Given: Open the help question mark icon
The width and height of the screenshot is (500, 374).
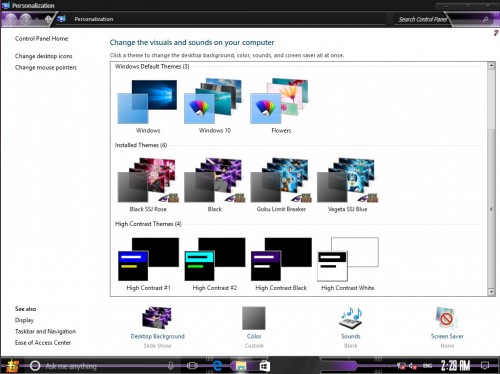Looking at the screenshot, I should point(496,33).
